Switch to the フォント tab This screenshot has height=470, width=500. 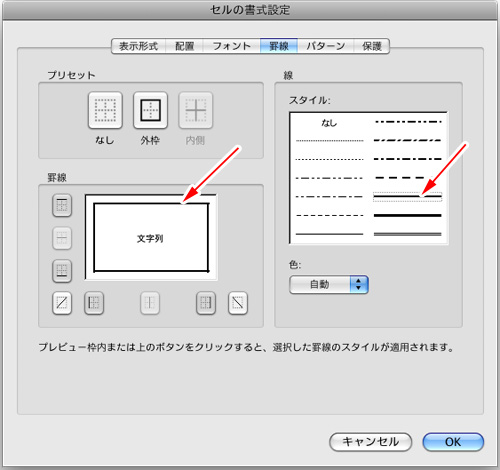click(232, 46)
